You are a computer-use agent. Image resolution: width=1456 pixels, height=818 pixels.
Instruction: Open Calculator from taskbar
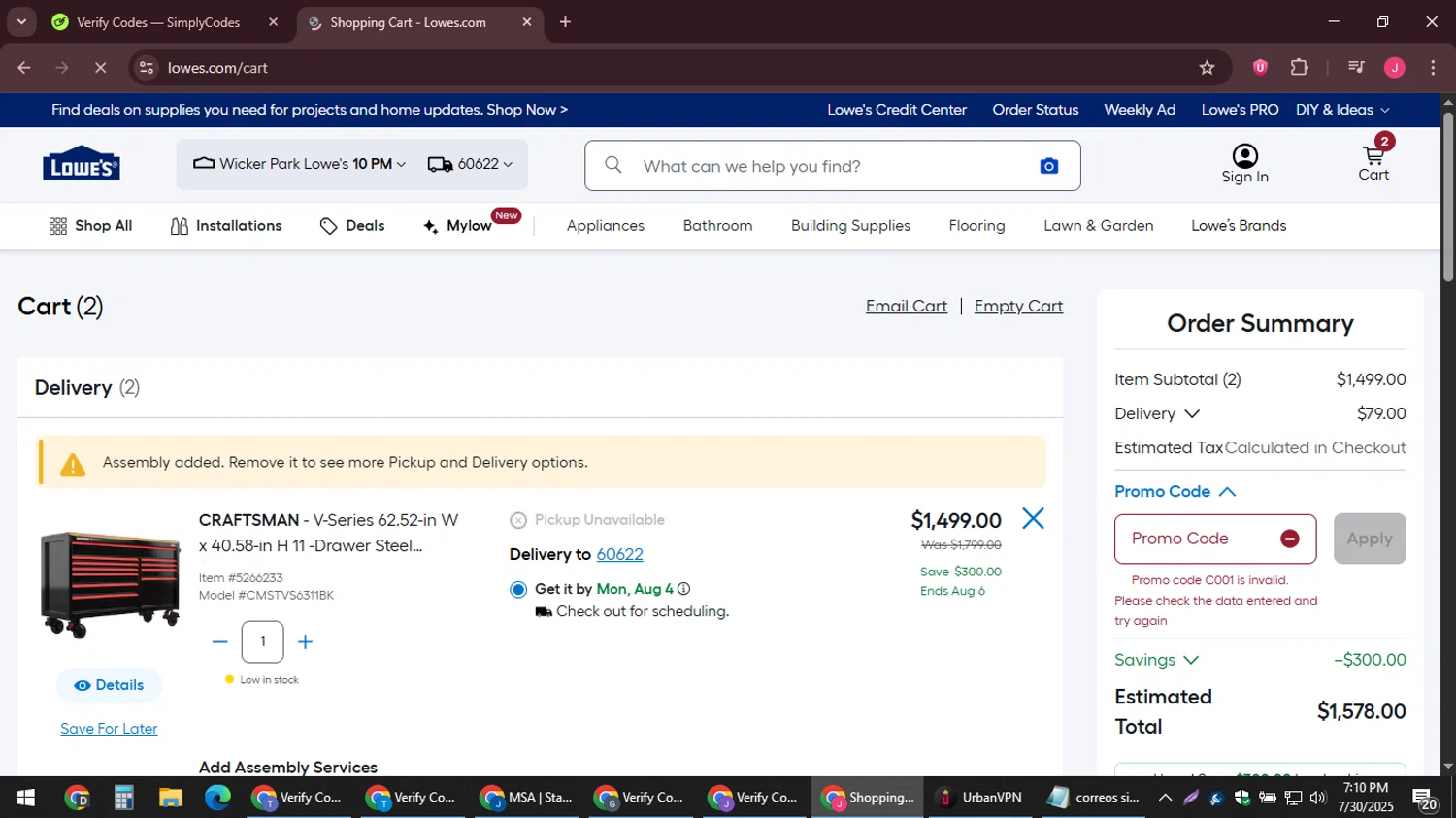123,798
